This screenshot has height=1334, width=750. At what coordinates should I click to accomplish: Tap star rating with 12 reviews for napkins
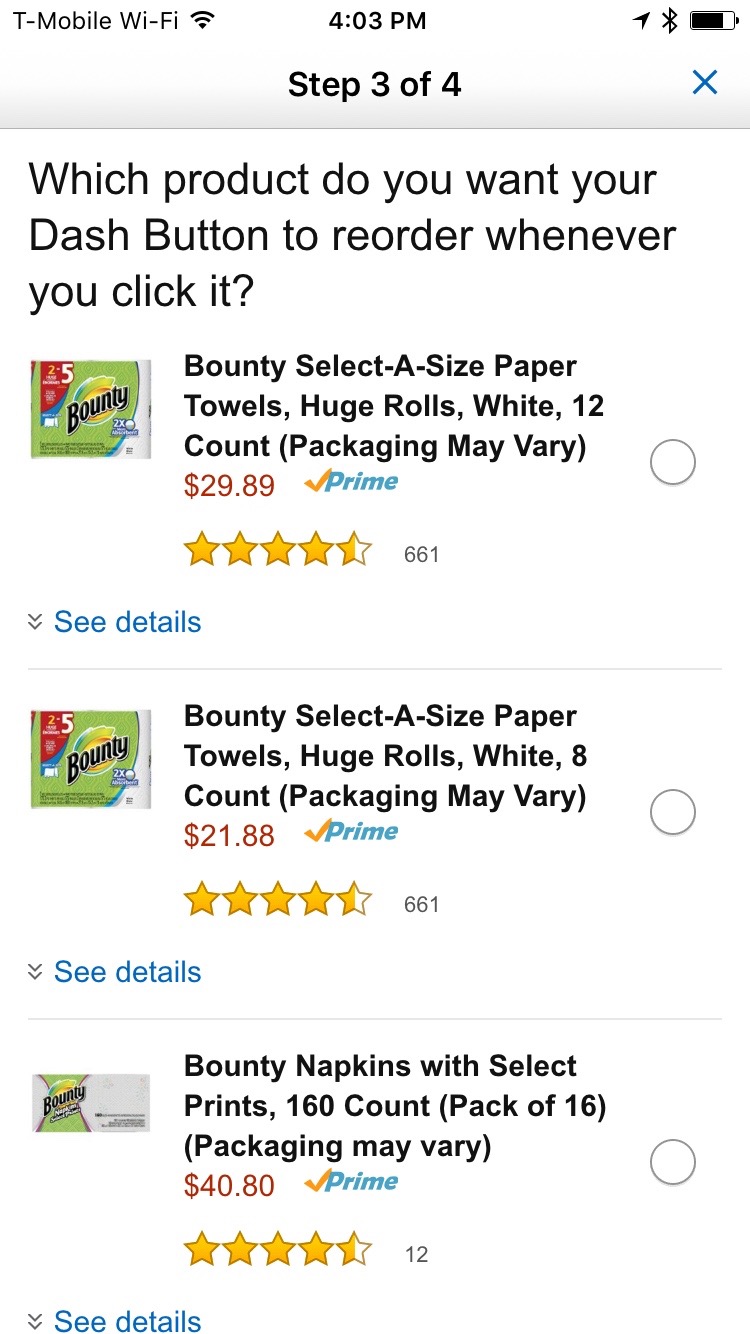[x=277, y=1251]
